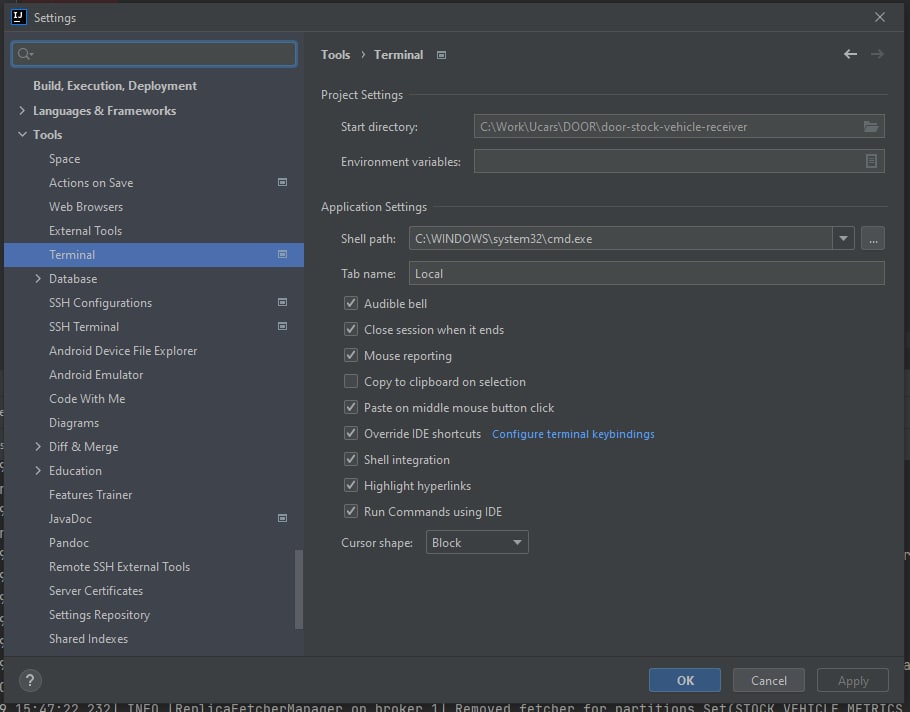Enable Copy to clipboard on selection
Screen dimensions: 910x712
[x=351, y=382]
